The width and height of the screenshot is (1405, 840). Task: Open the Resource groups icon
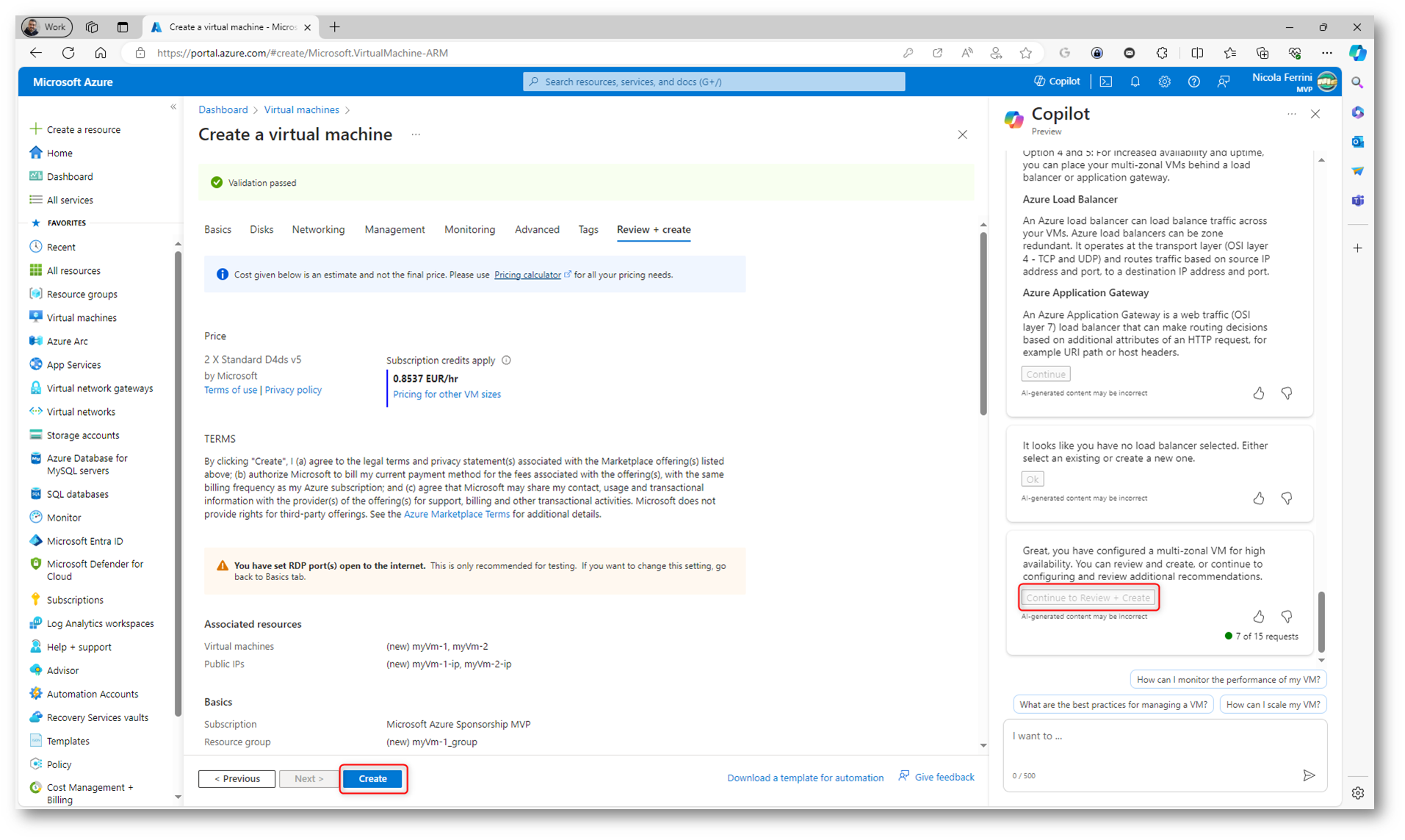(35, 294)
